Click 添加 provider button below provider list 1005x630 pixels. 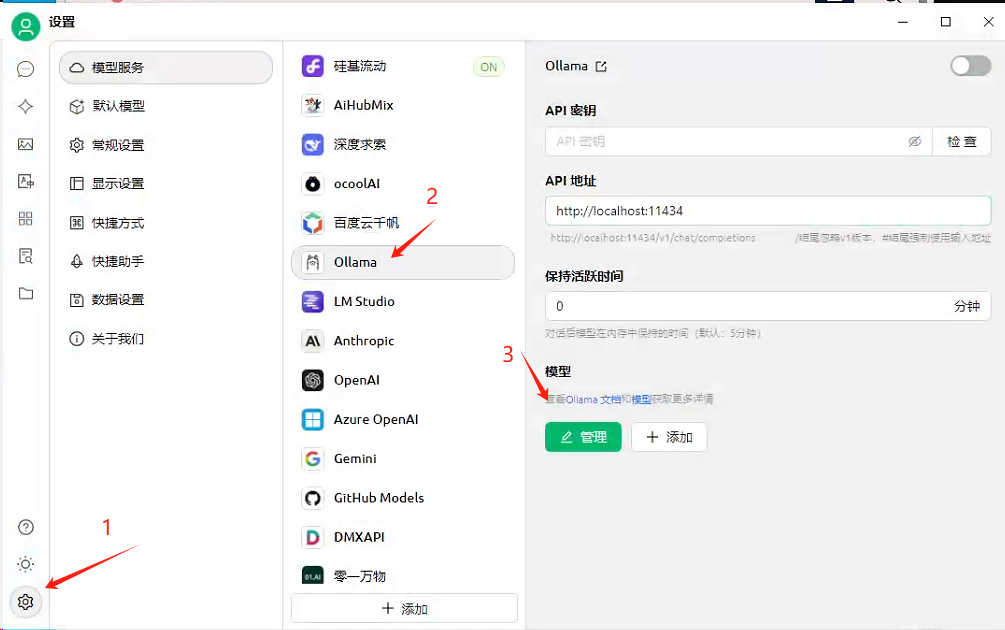(404, 608)
